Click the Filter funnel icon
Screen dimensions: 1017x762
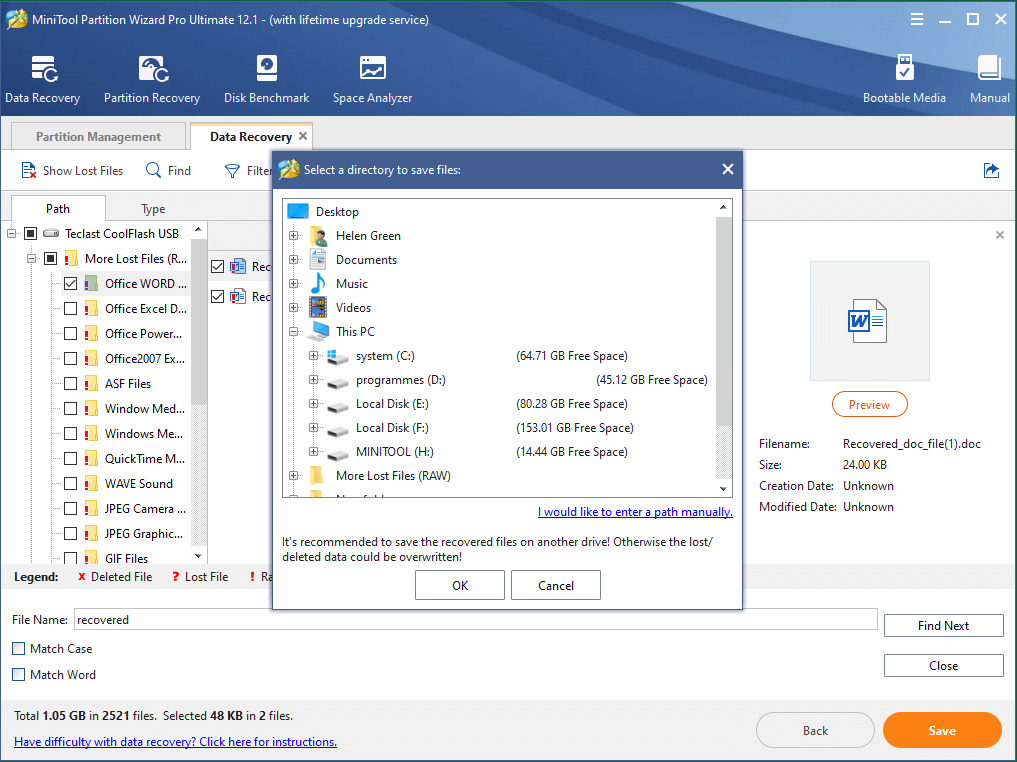pyautogui.click(x=232, y=171)
